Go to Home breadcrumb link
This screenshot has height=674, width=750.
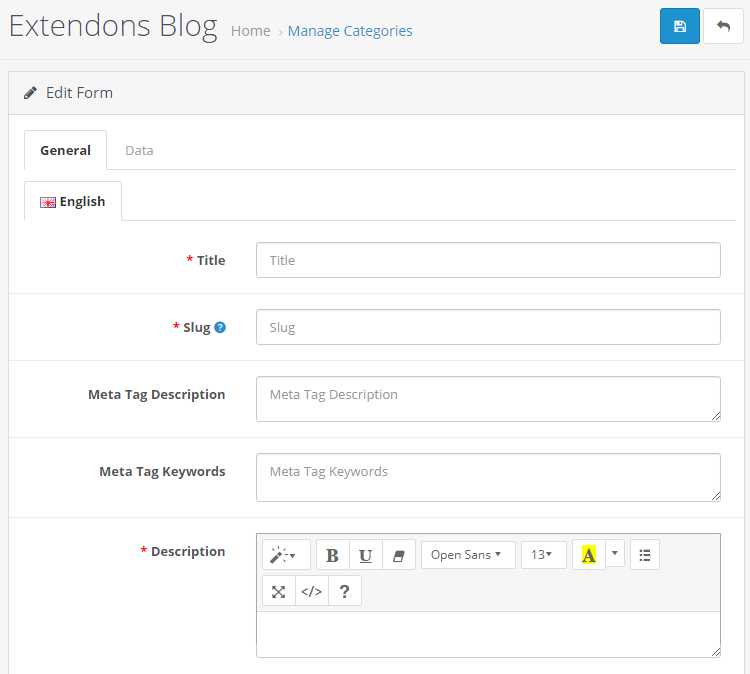point(251,31)
